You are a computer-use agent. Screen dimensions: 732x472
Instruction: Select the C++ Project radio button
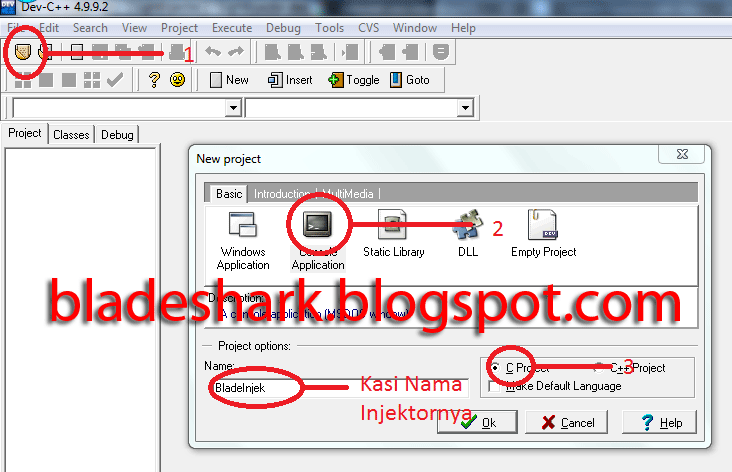(598, 368)
